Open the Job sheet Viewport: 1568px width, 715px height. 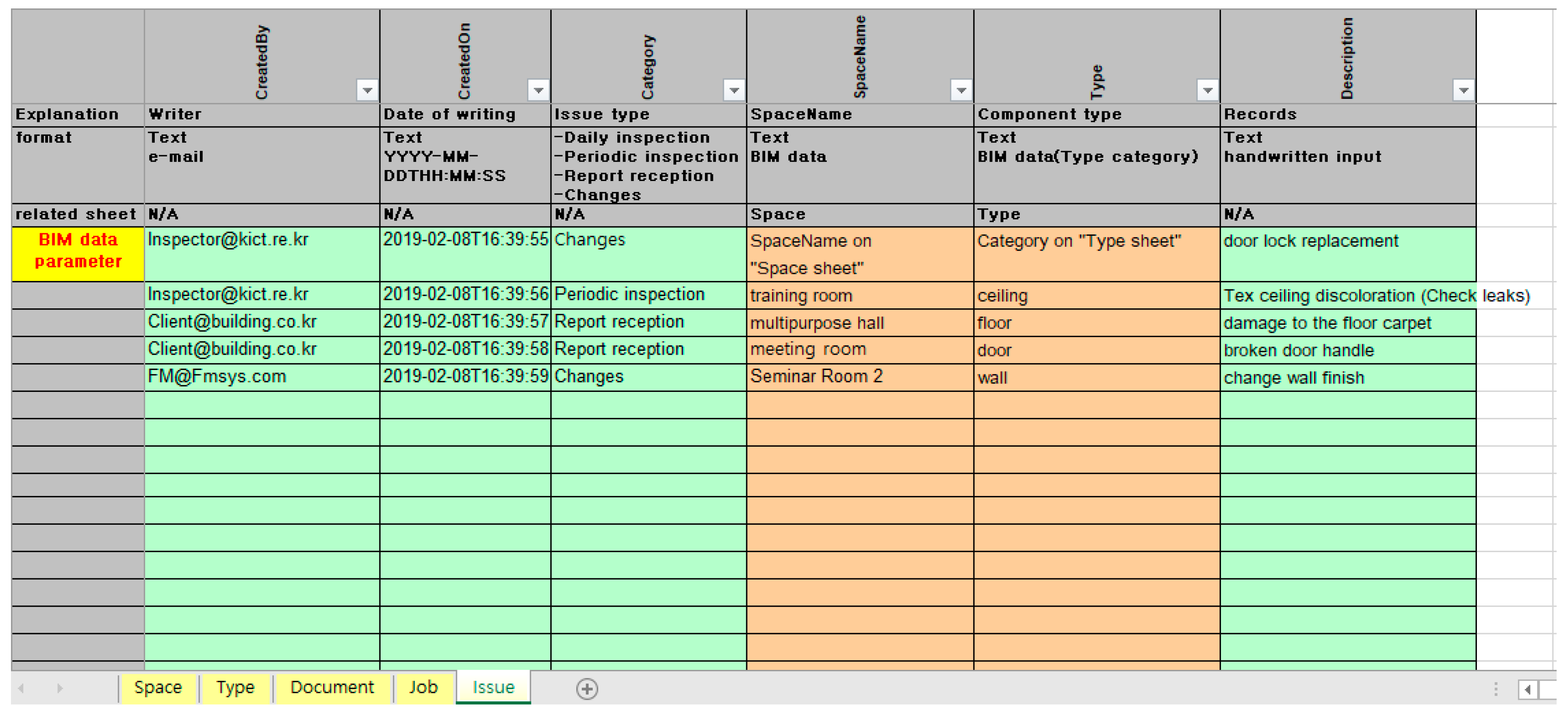point(424,687)
